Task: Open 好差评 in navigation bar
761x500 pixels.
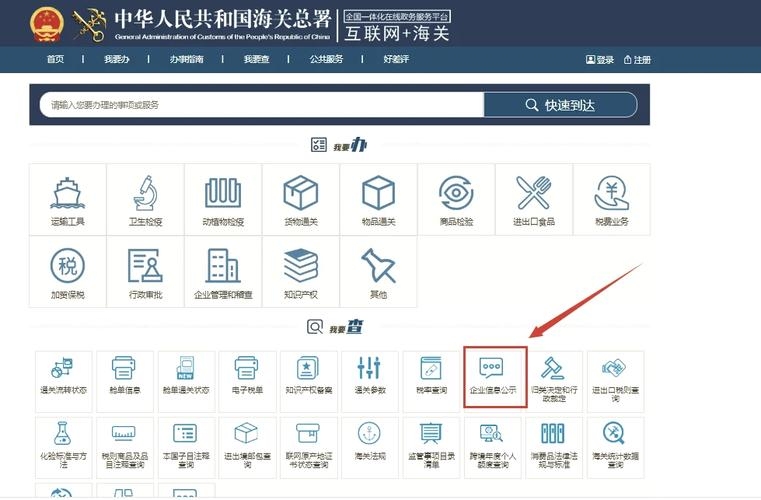Action: tap(396, 59)
